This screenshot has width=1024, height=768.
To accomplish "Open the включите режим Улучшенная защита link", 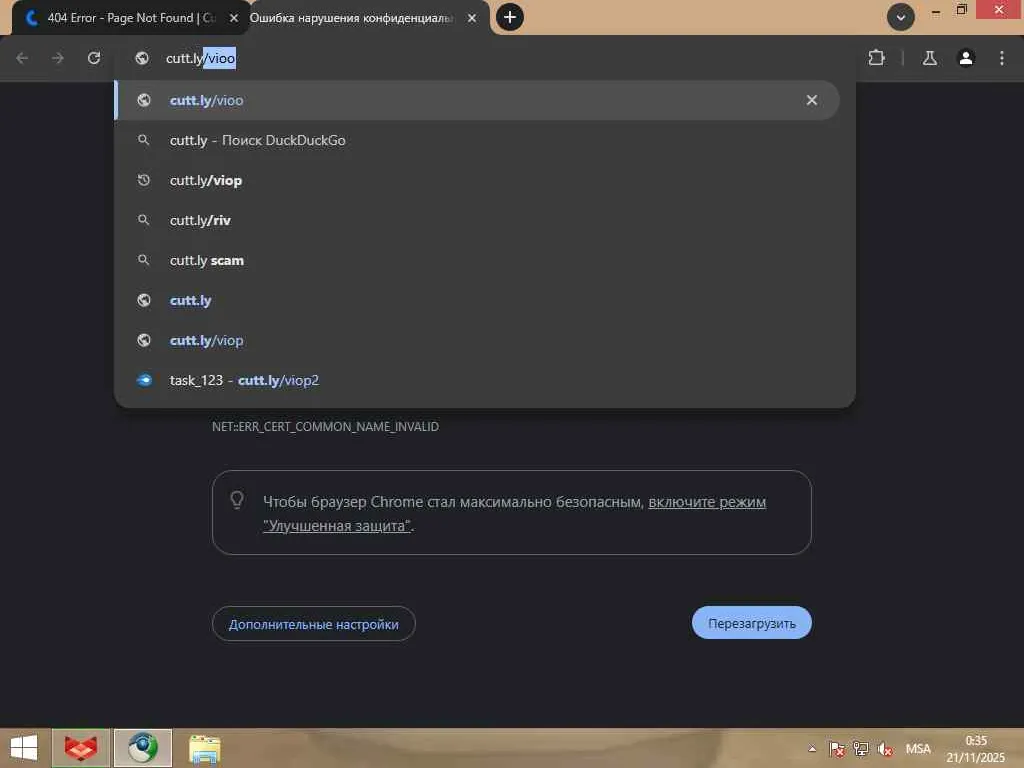I will [707, 502].
